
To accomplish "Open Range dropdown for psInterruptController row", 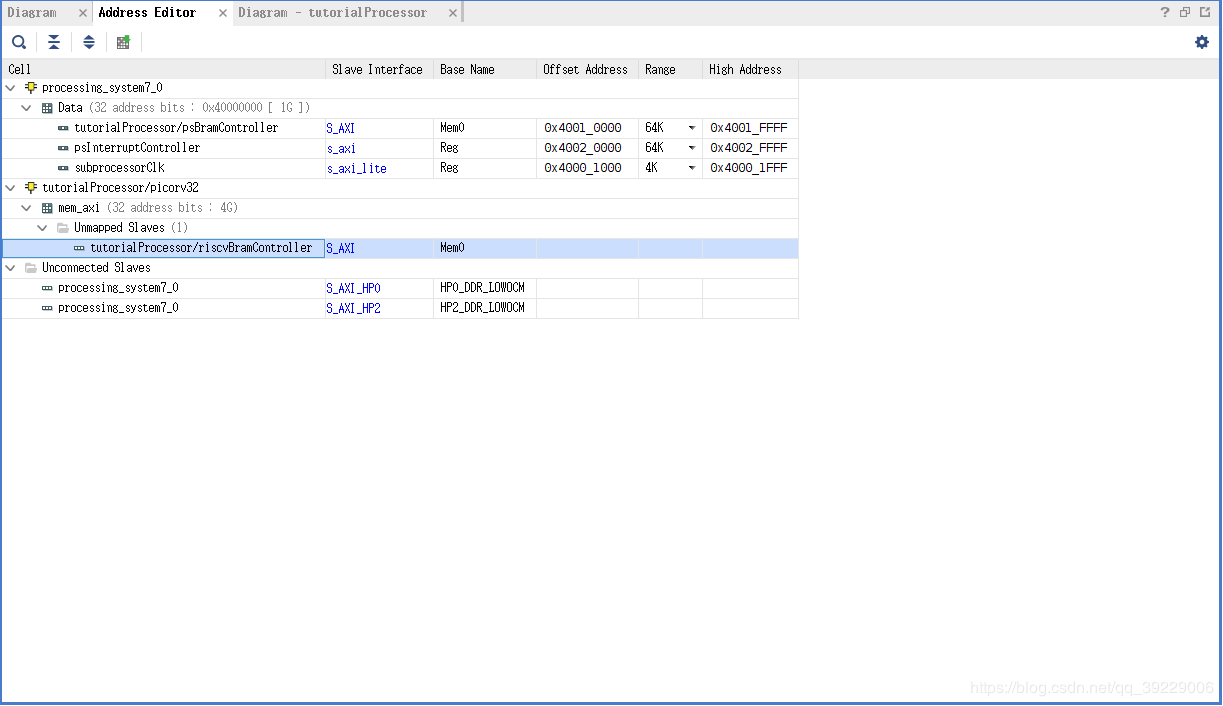I will pos(691,148).
